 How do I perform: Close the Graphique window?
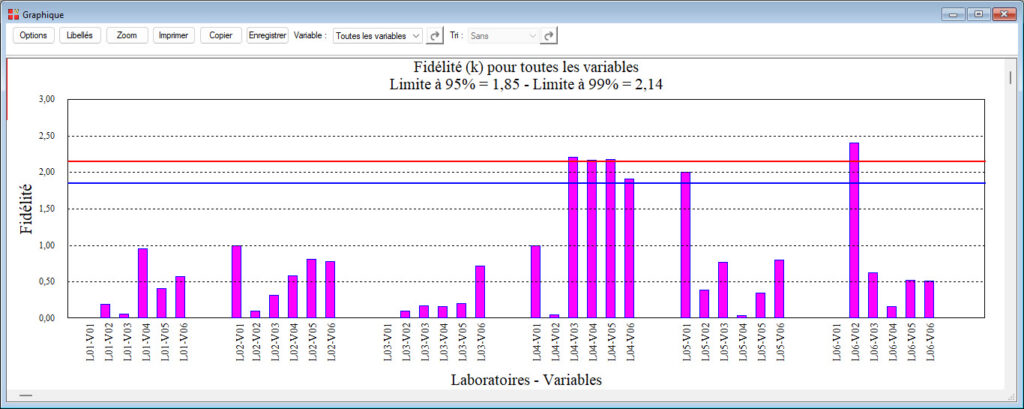pos(1003,14)
